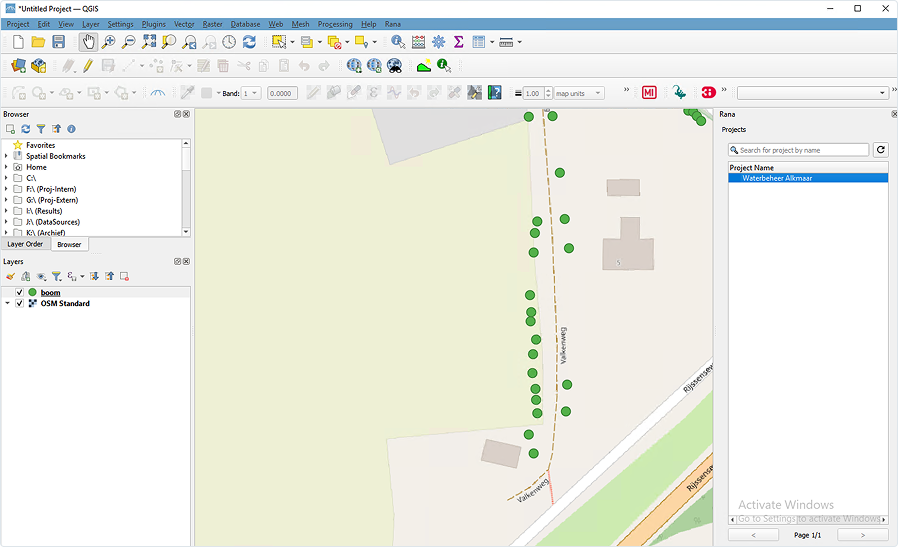The image size is (898, 547).
Task: Click the Statistical Summary sigma icon
Action: pos(458,42)
